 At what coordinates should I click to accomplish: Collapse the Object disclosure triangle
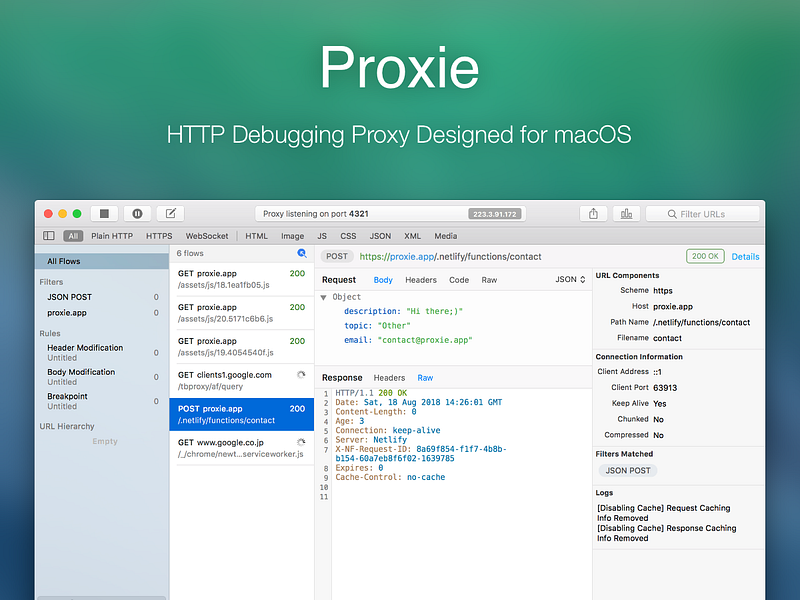click(x=323, y=297)
